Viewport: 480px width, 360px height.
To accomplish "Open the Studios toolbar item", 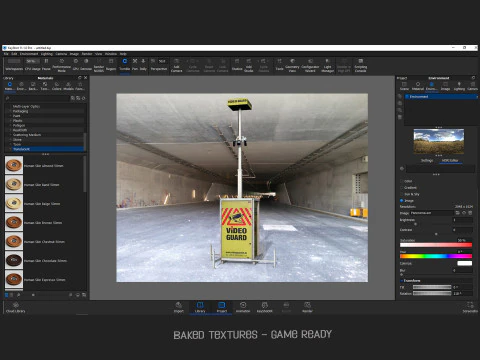I will [x=237, y=64].
